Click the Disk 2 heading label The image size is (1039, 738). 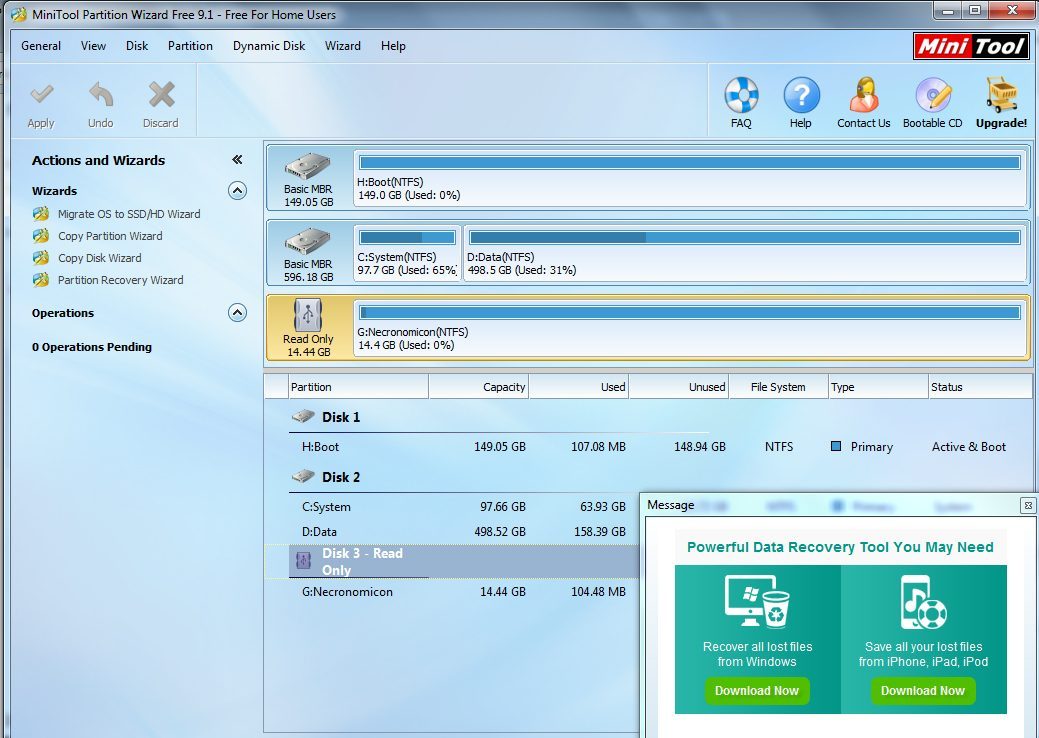point(341,477)
